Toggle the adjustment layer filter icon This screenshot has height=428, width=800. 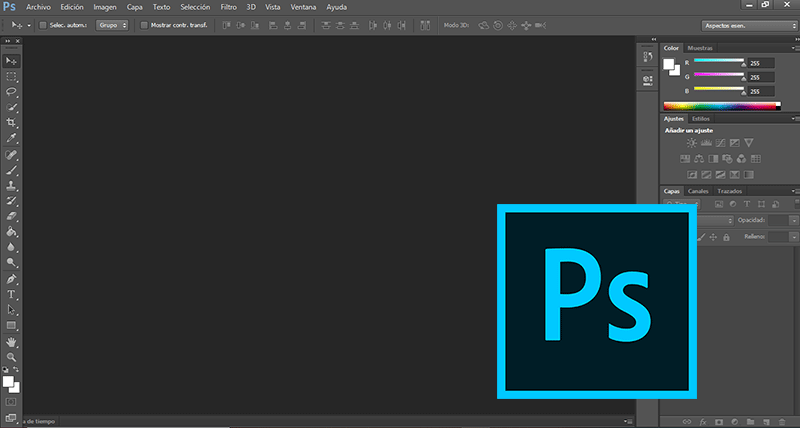point(733,204)
